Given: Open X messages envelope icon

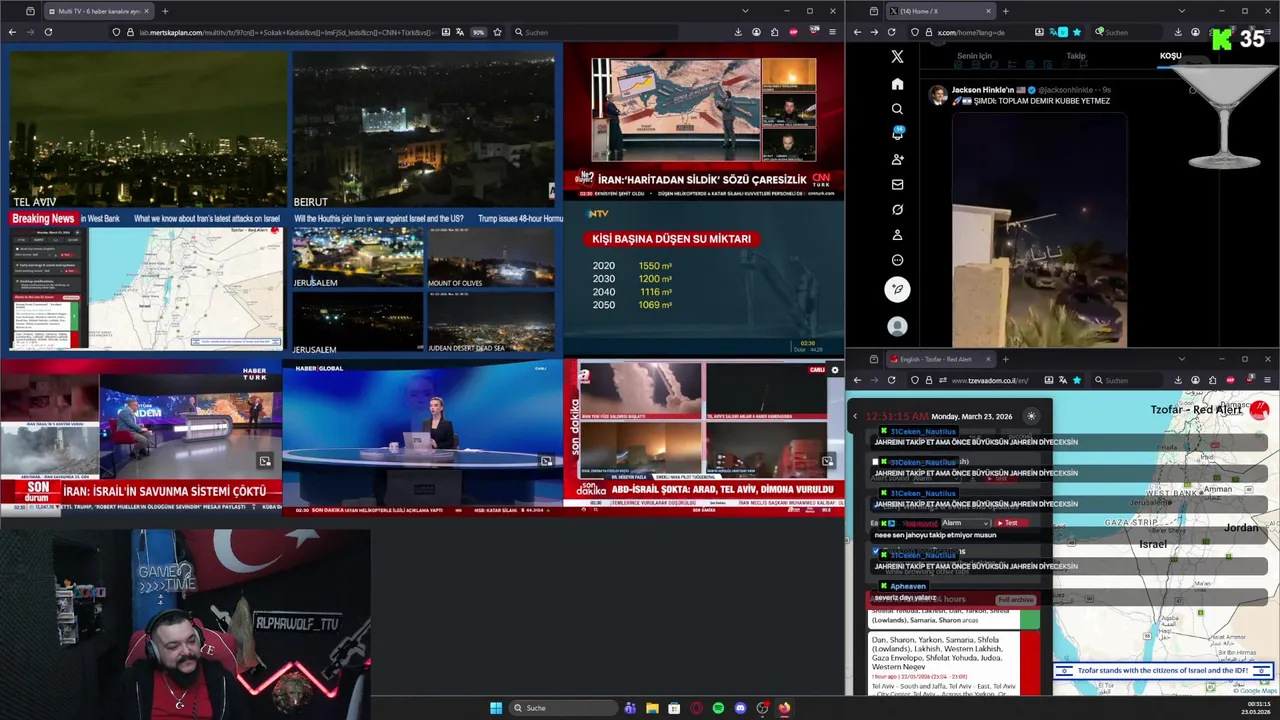Looking at the screenshot, I should pos(897,184).
